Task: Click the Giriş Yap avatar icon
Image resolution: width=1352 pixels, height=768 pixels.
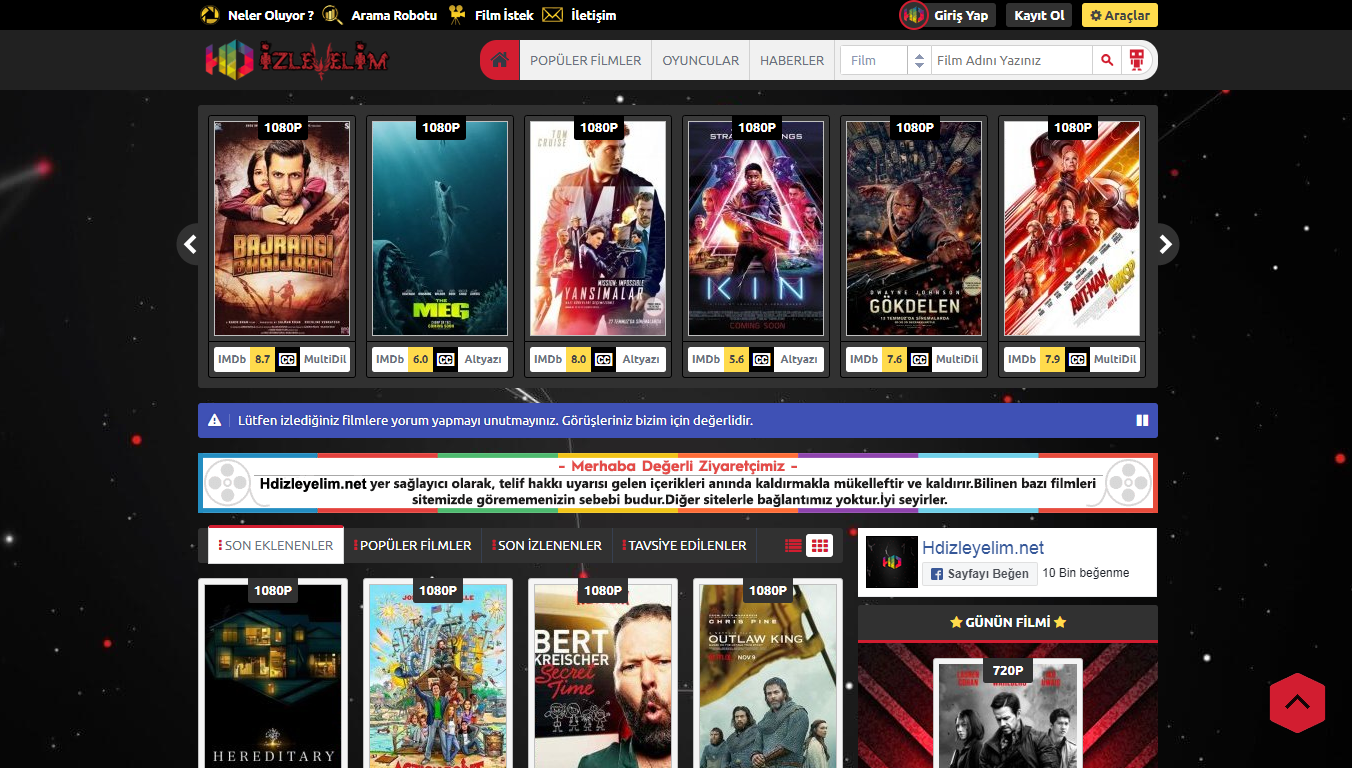Action: (x=914, y=15)
